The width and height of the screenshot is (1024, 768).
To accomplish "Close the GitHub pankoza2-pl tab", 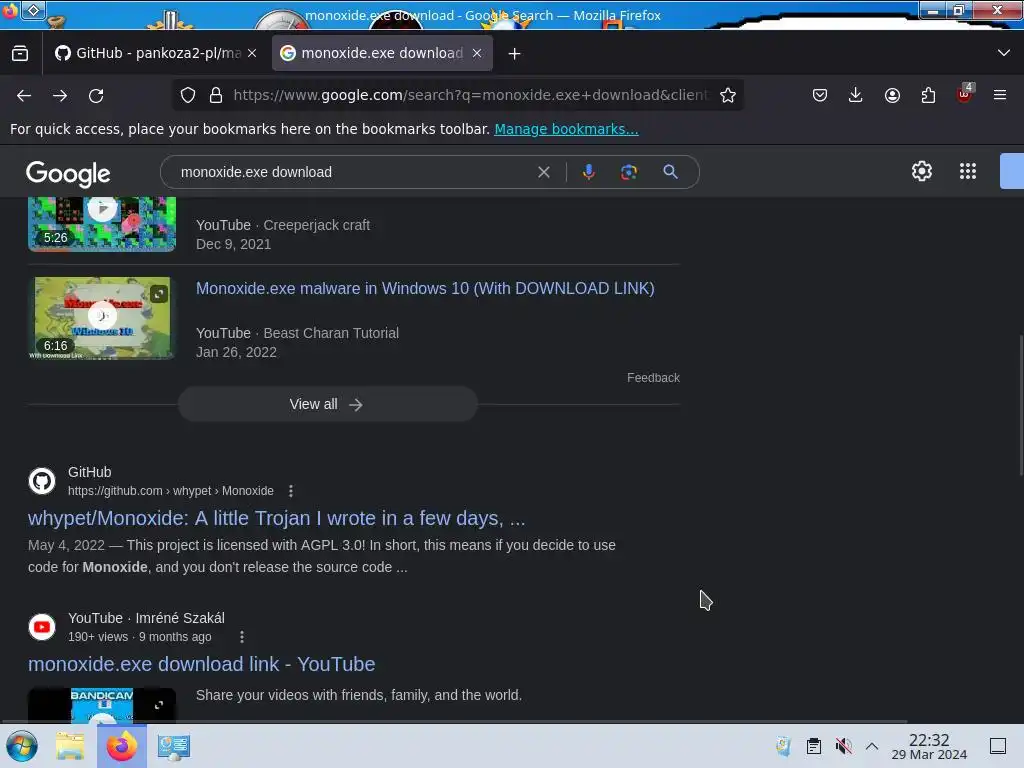I will [x=252, y=54].
